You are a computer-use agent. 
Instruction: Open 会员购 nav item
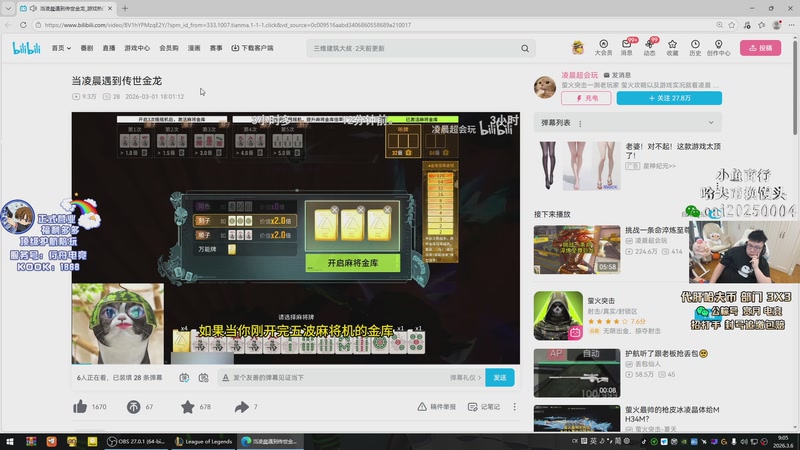click(169, 48)
